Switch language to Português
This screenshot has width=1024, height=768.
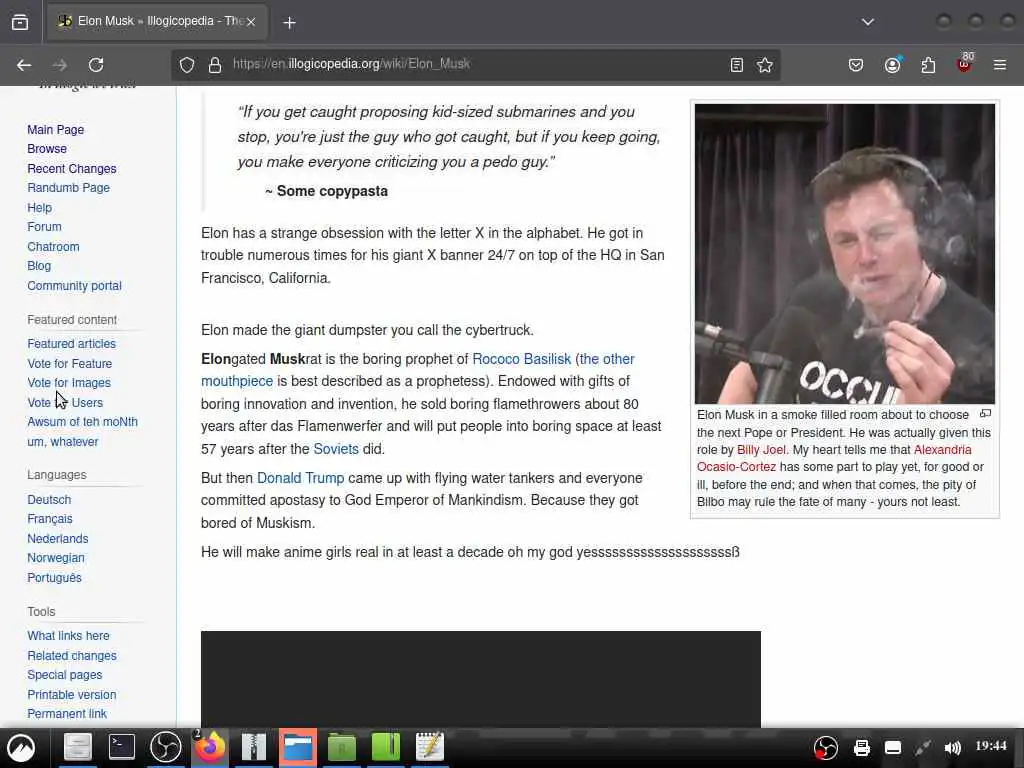click(x=54, y=578)
